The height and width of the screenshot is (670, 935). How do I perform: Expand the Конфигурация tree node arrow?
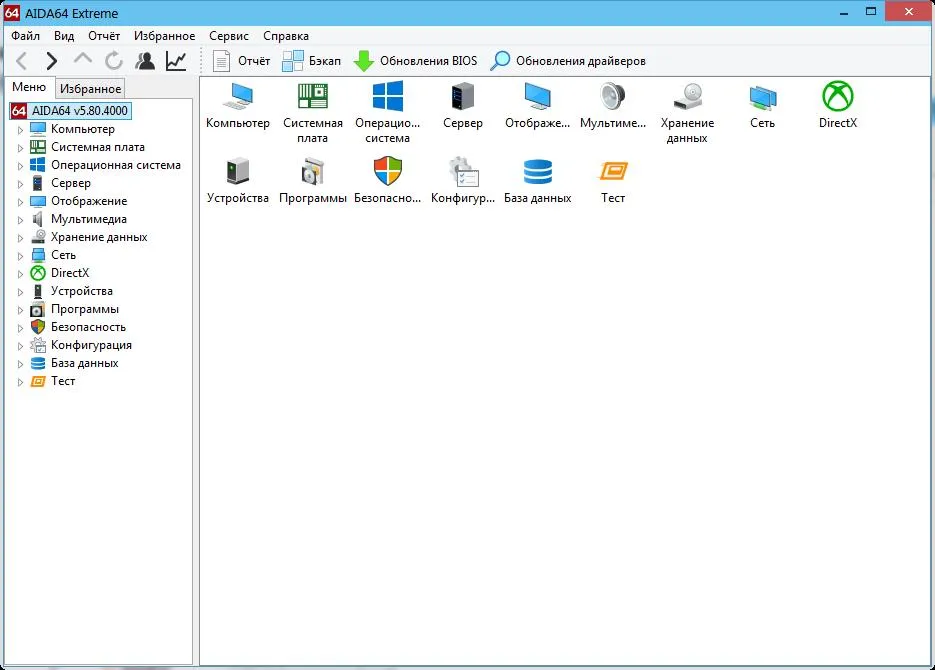pos(20,346)
